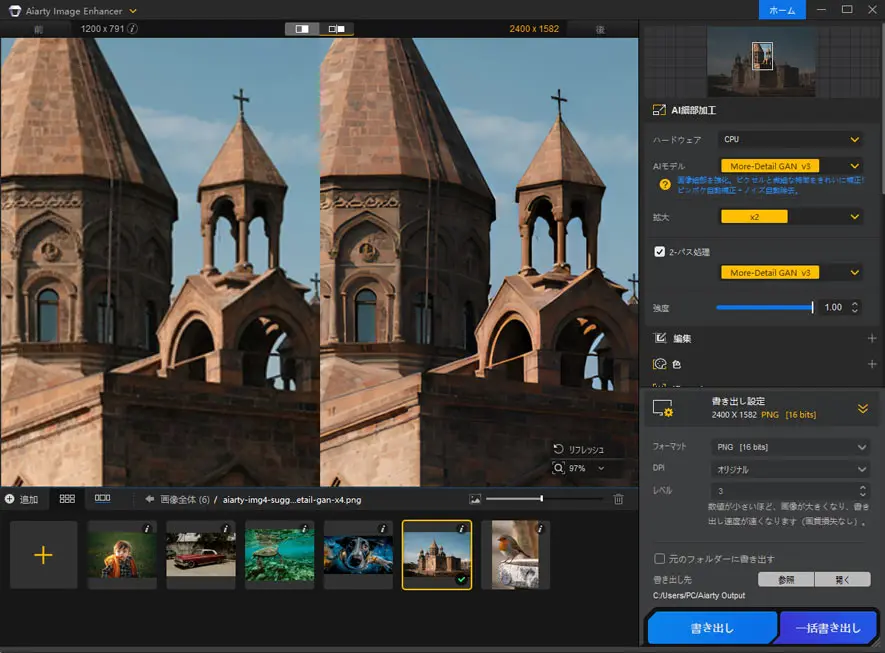
Task: Show info for red car thumbnail
Action: click(x=226, y=529)
